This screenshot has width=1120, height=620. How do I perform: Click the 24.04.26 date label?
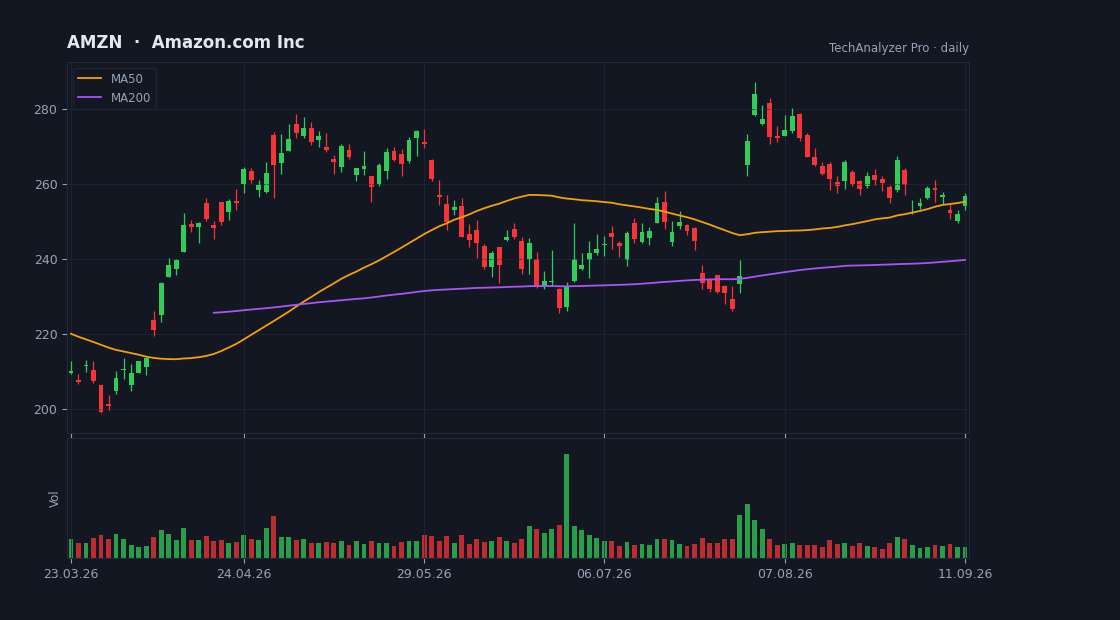244,574
